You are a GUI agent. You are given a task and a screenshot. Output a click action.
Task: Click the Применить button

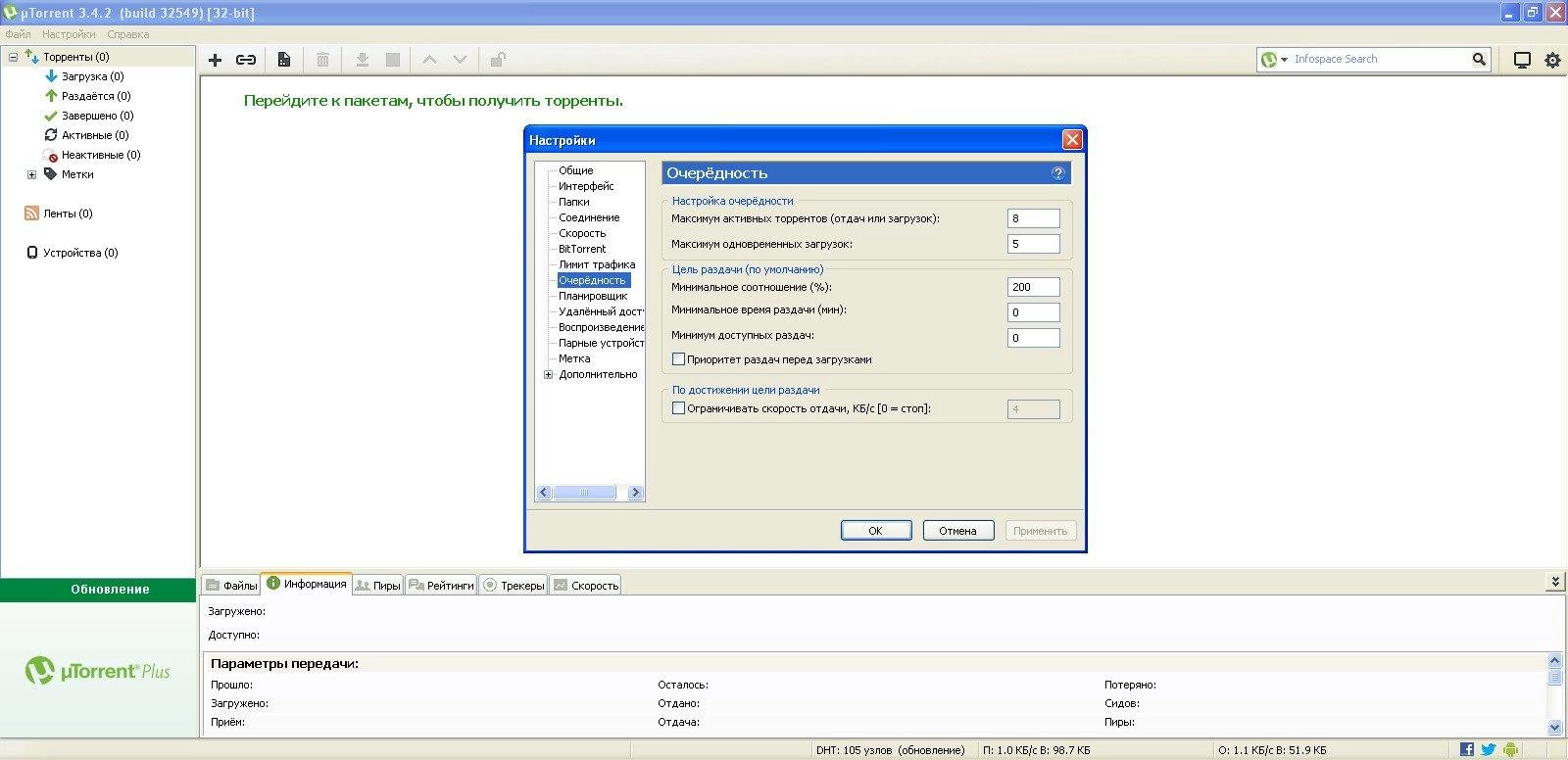(1041, 531)
